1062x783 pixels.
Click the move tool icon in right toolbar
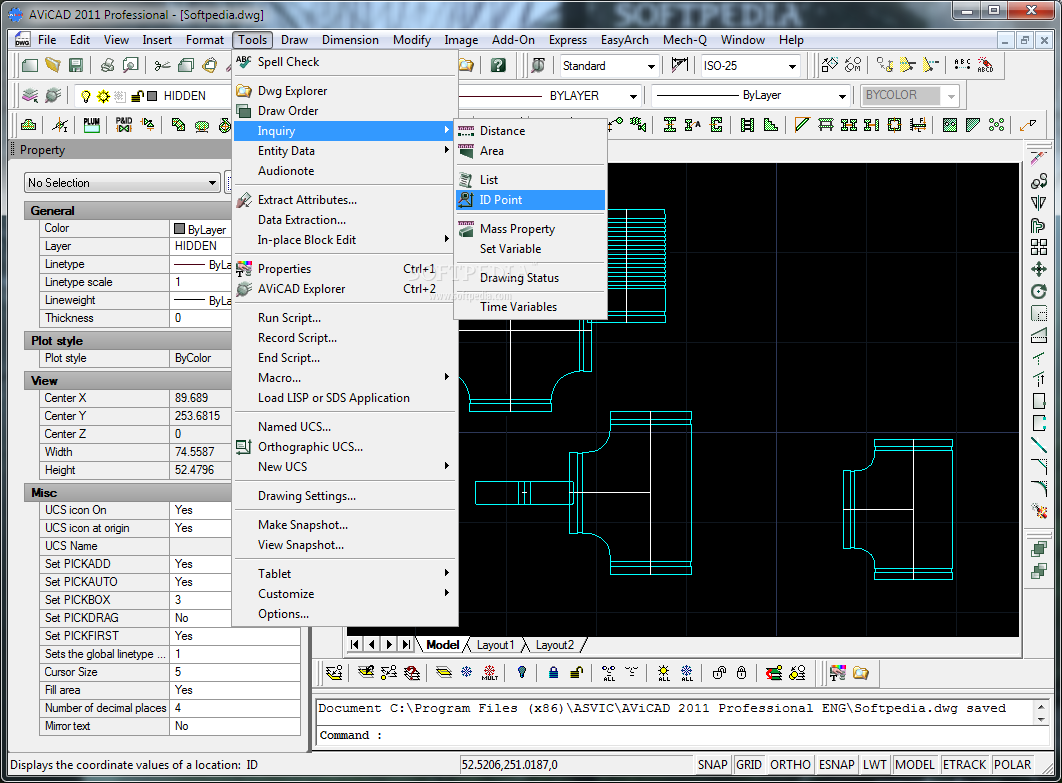tap(1038, 270)
